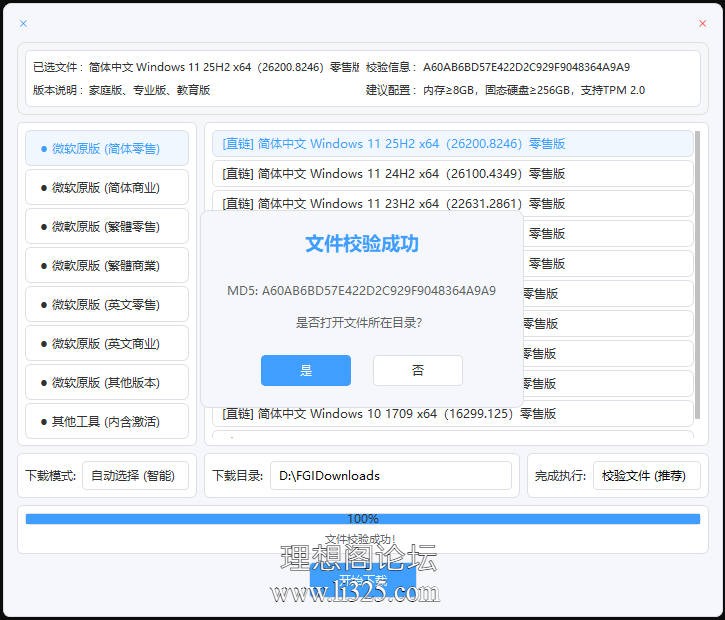Decline with the 否 button
Viewport: 725px width, 620px height.
pyautogui.click(x=418, y=370)
